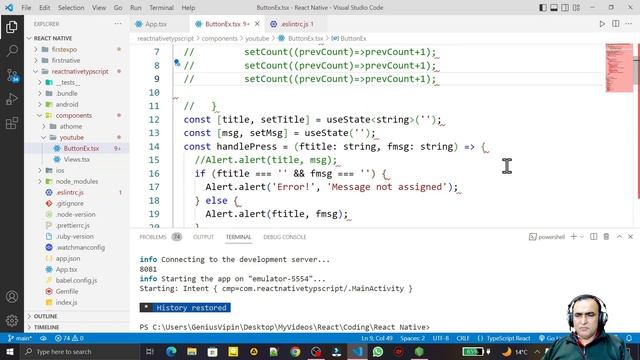Switch to the Debug Console tab
Viewport: 640px width, 360px height.
click(x=284, y=237)
